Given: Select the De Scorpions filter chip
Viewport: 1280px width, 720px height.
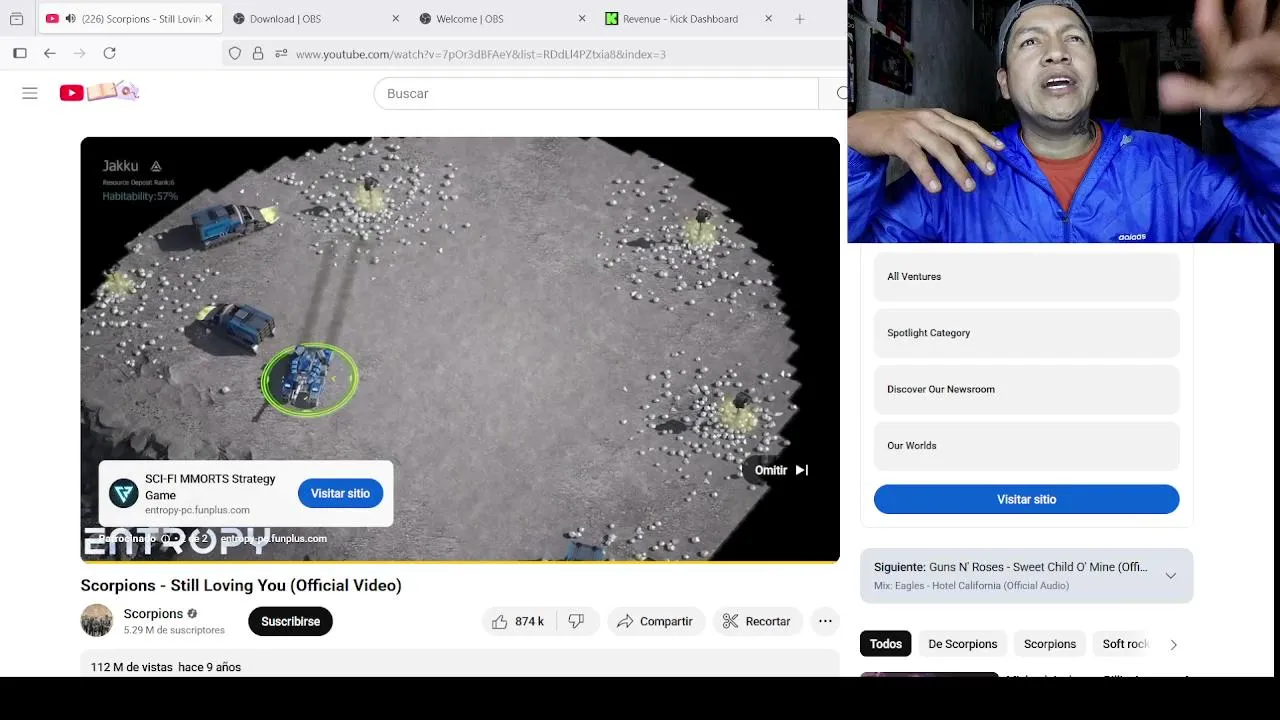Looking at the screenshot, I should tap(962, 644).
